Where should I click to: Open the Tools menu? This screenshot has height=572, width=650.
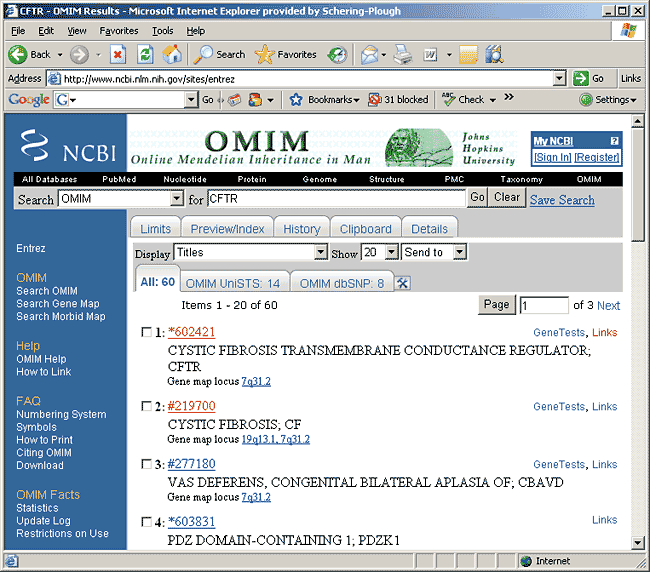pos(162,31)
